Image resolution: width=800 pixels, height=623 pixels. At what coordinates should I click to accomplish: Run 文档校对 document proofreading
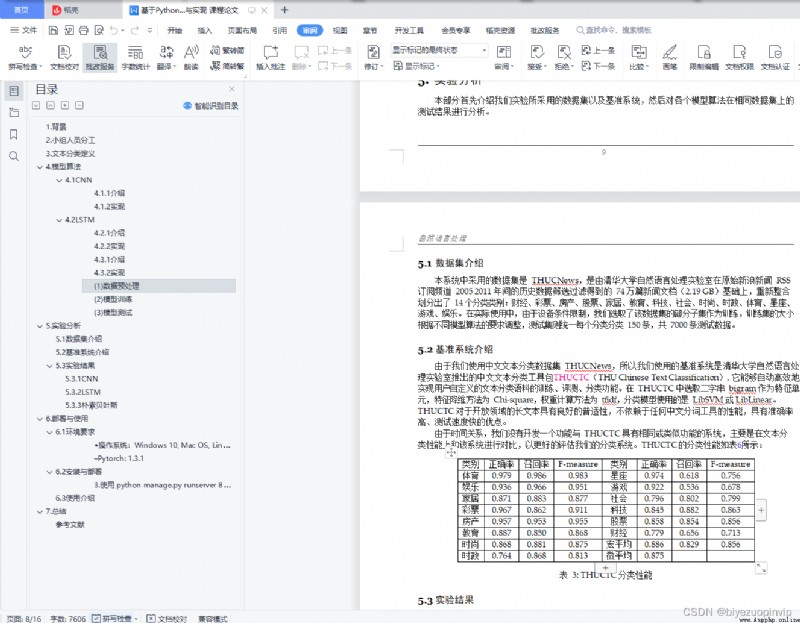tap(64, 57)
